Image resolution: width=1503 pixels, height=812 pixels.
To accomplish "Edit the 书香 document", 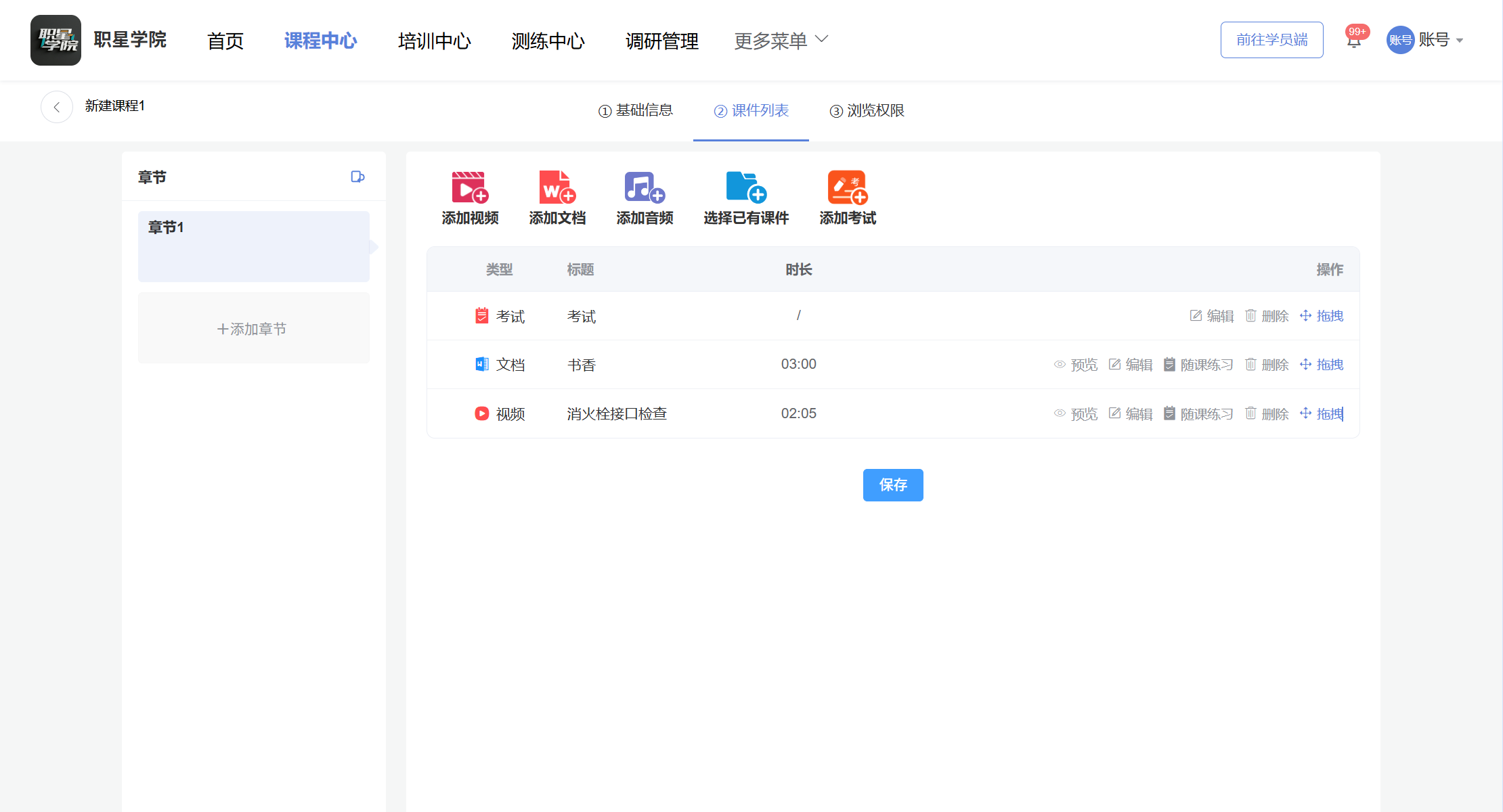I will [1131, 365].
